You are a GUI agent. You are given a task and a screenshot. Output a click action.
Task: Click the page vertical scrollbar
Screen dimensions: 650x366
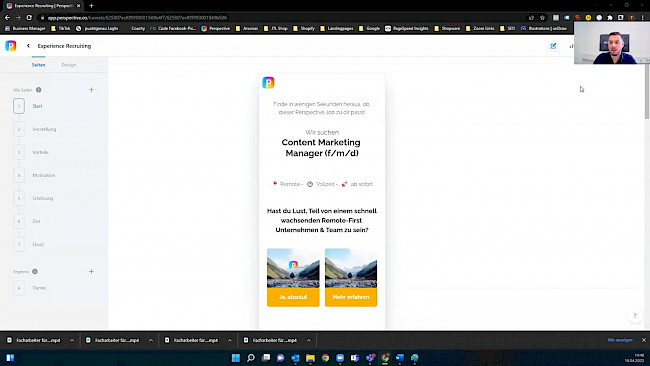click(x=647, y=91)
